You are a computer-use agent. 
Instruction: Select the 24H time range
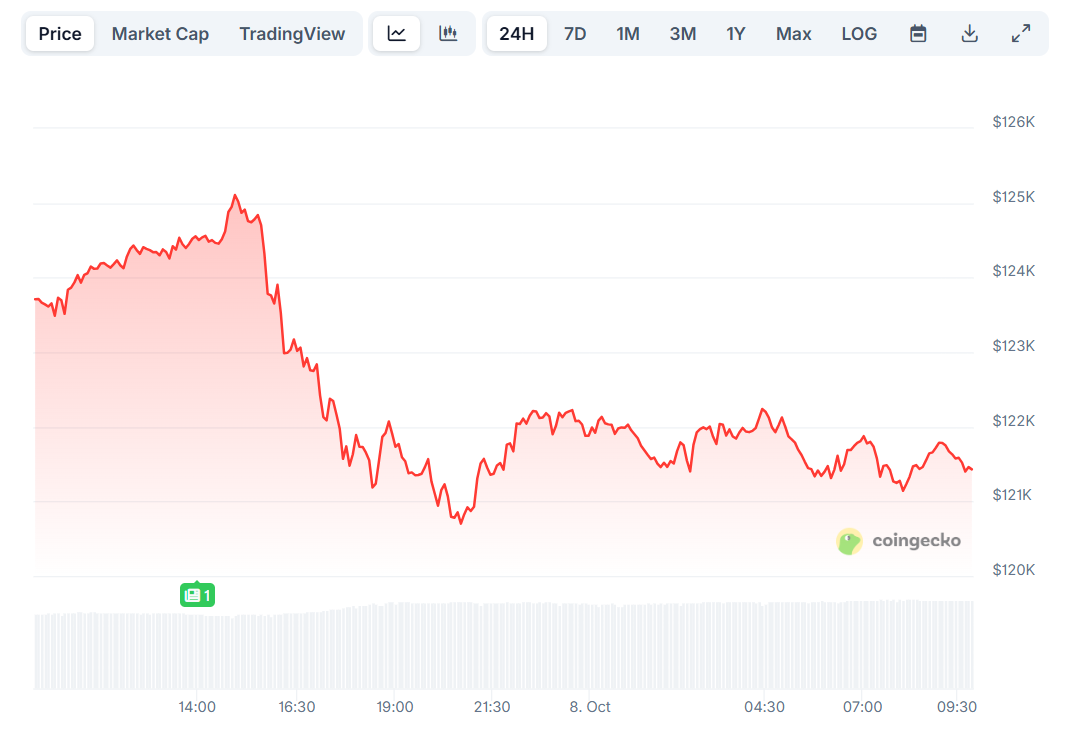tap(516, 33)
